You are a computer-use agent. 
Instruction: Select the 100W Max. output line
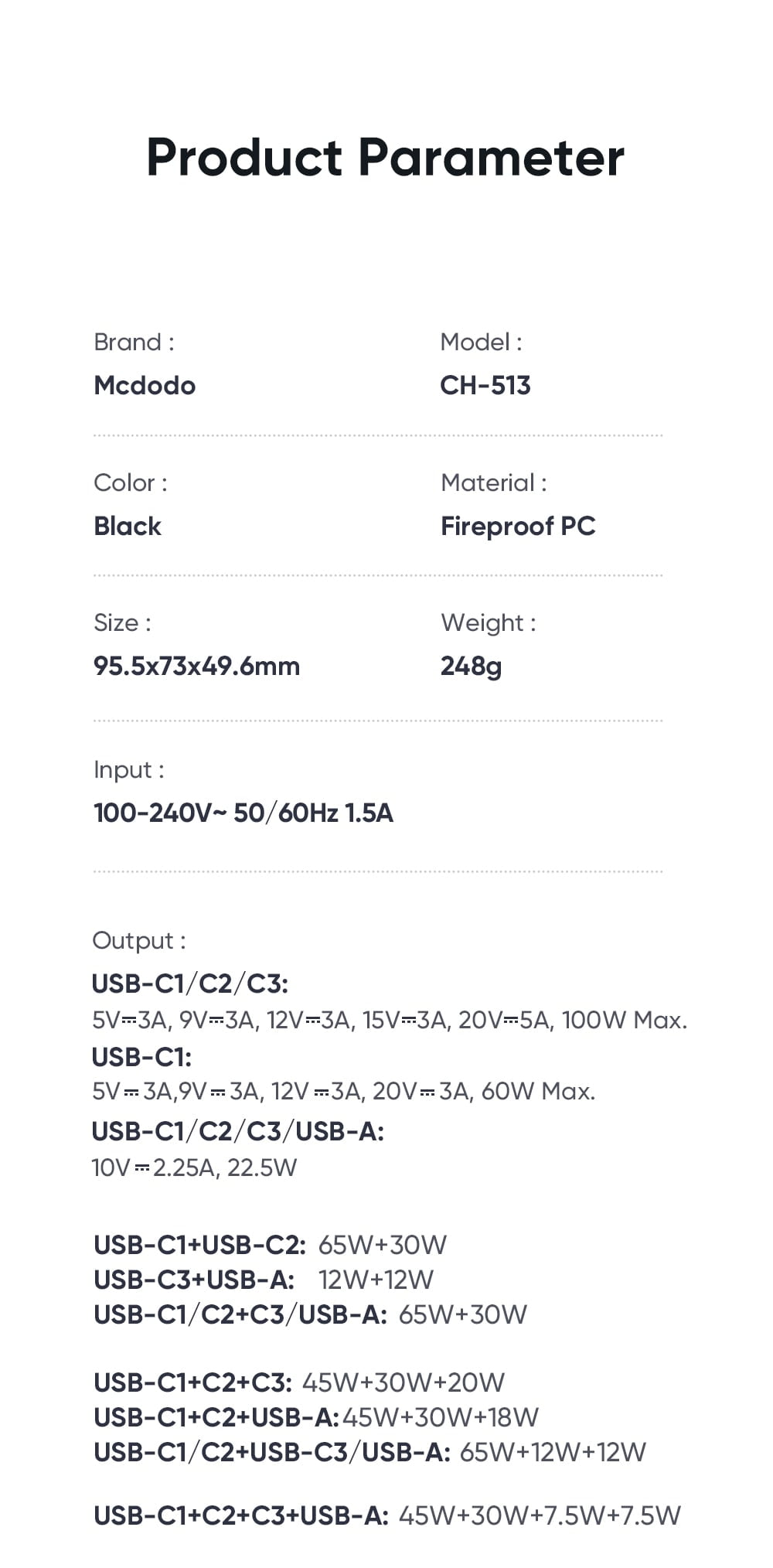click(x=390, y=1020)
